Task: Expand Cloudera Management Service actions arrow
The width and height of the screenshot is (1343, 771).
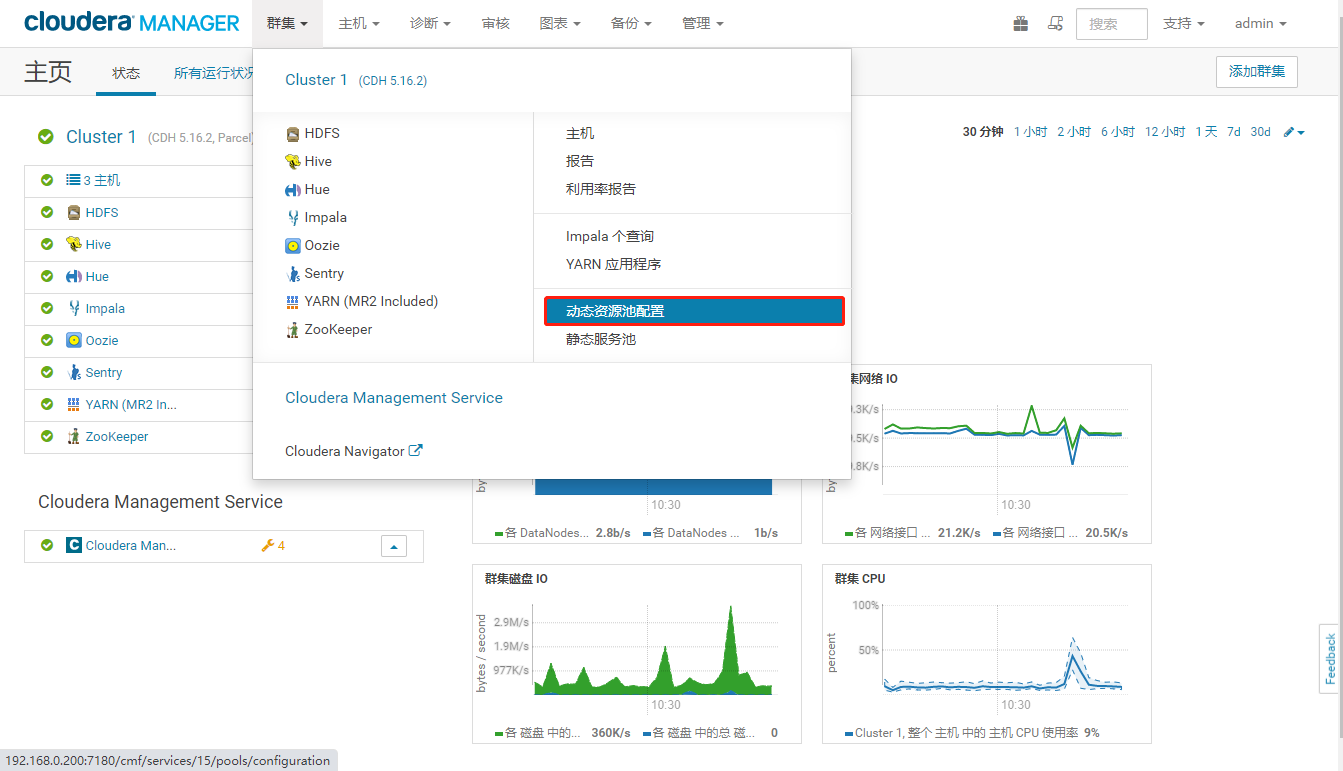Action: (x=394, y=546)
